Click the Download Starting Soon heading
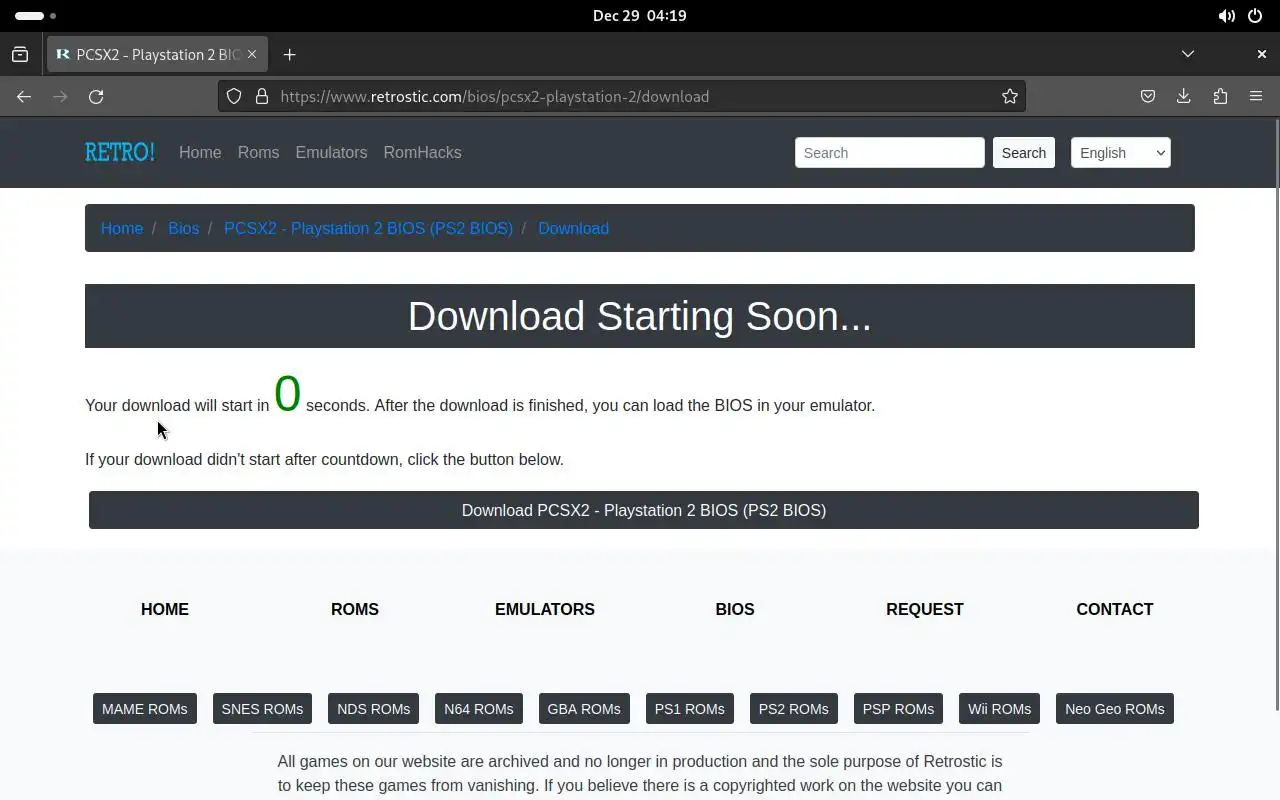The image size is (1280, 800). pos(640,316)
